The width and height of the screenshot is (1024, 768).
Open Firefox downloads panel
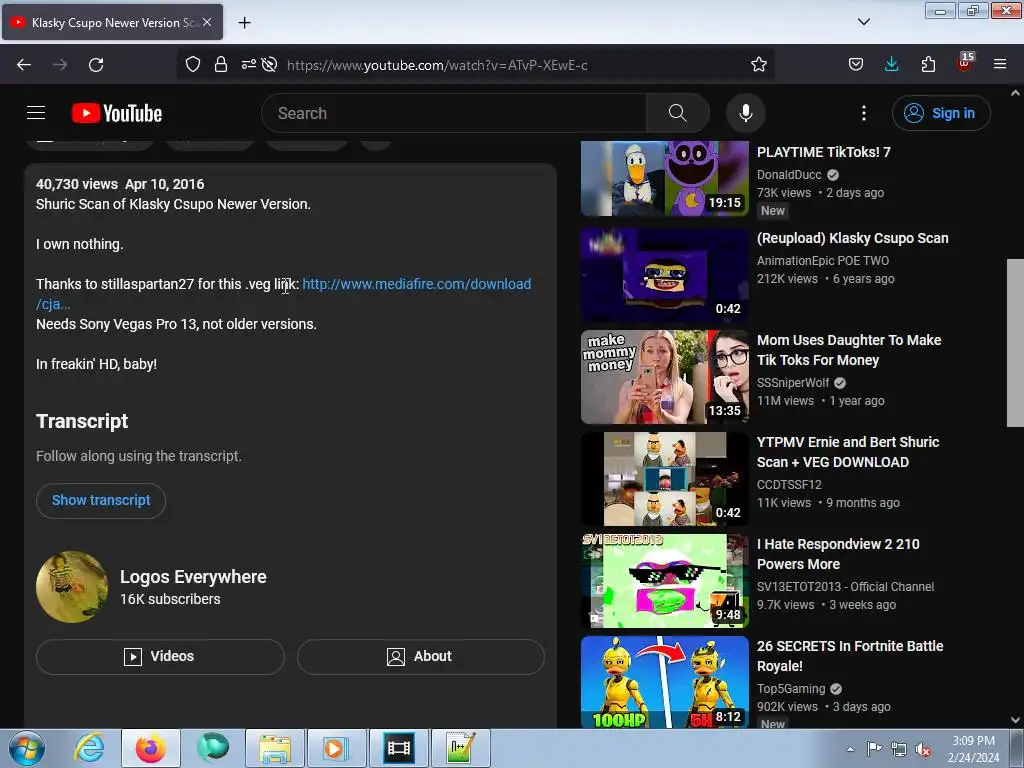tap(891, 65)
